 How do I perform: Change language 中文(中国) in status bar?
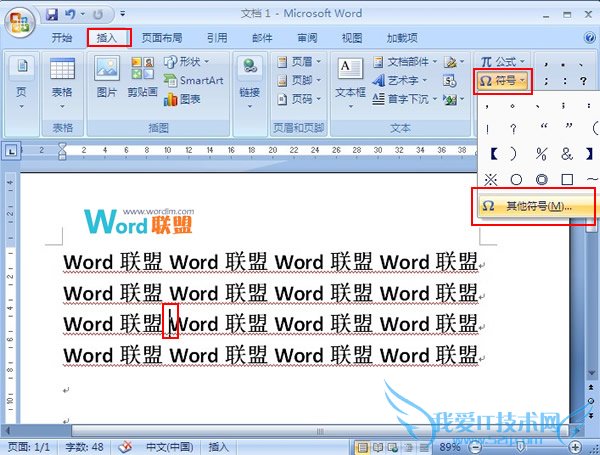(x=170, y=447)
